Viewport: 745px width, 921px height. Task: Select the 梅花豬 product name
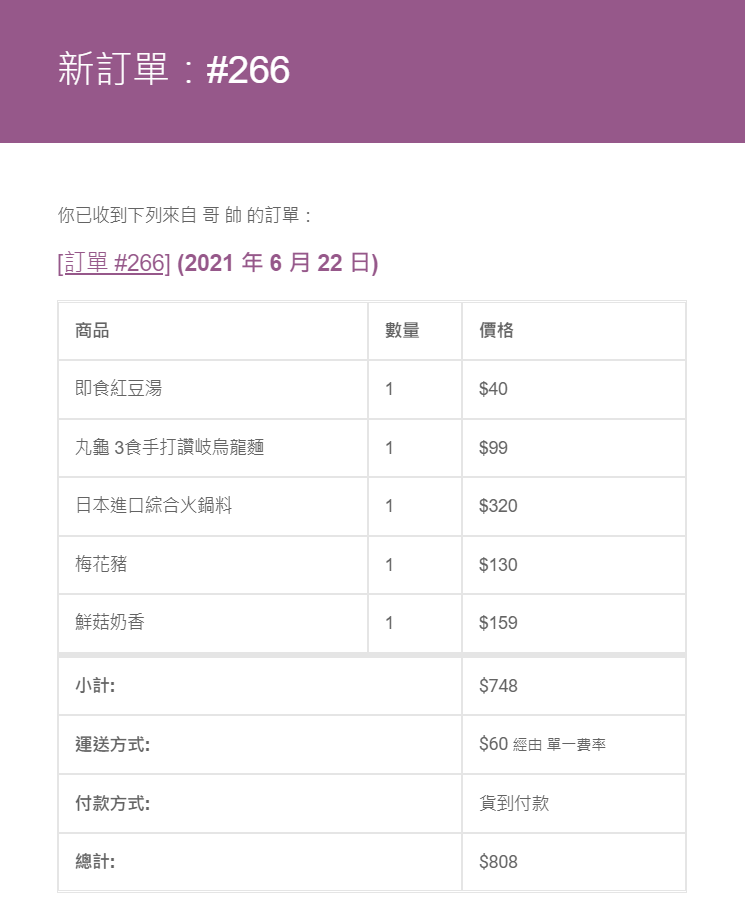click(x=101, y=564)
